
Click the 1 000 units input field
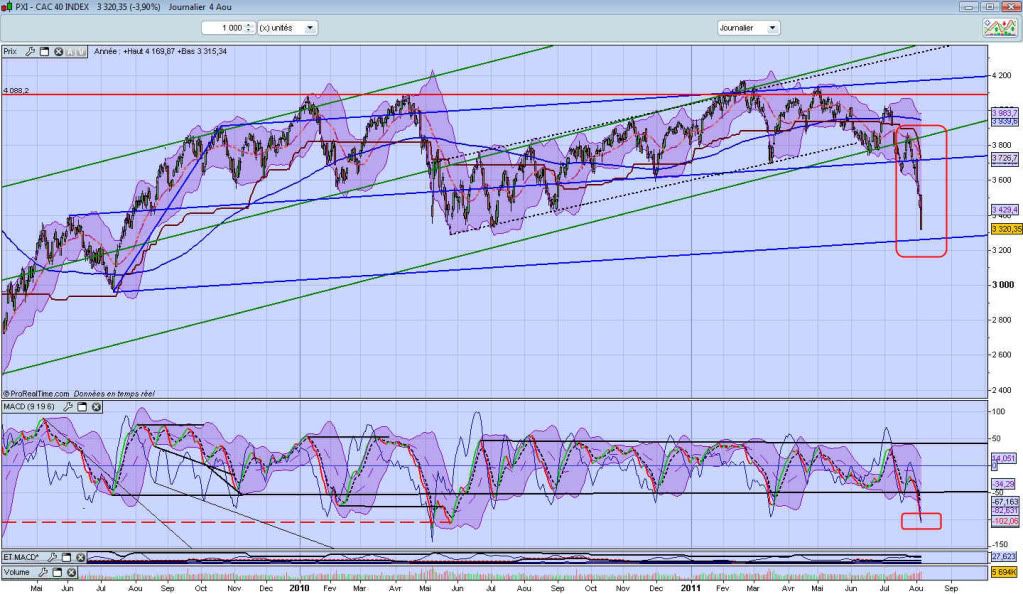point(224,28)
